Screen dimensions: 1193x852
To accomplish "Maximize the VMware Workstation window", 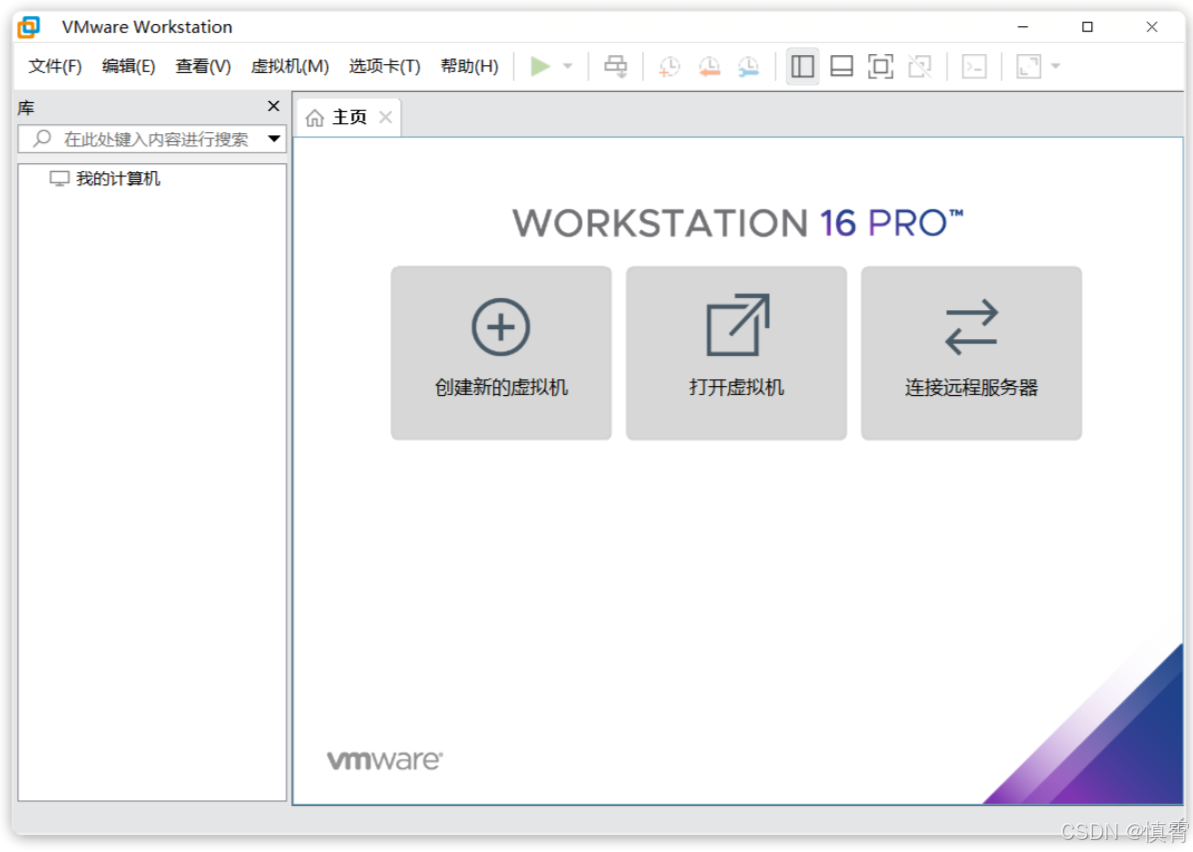I will (1088, 27).
